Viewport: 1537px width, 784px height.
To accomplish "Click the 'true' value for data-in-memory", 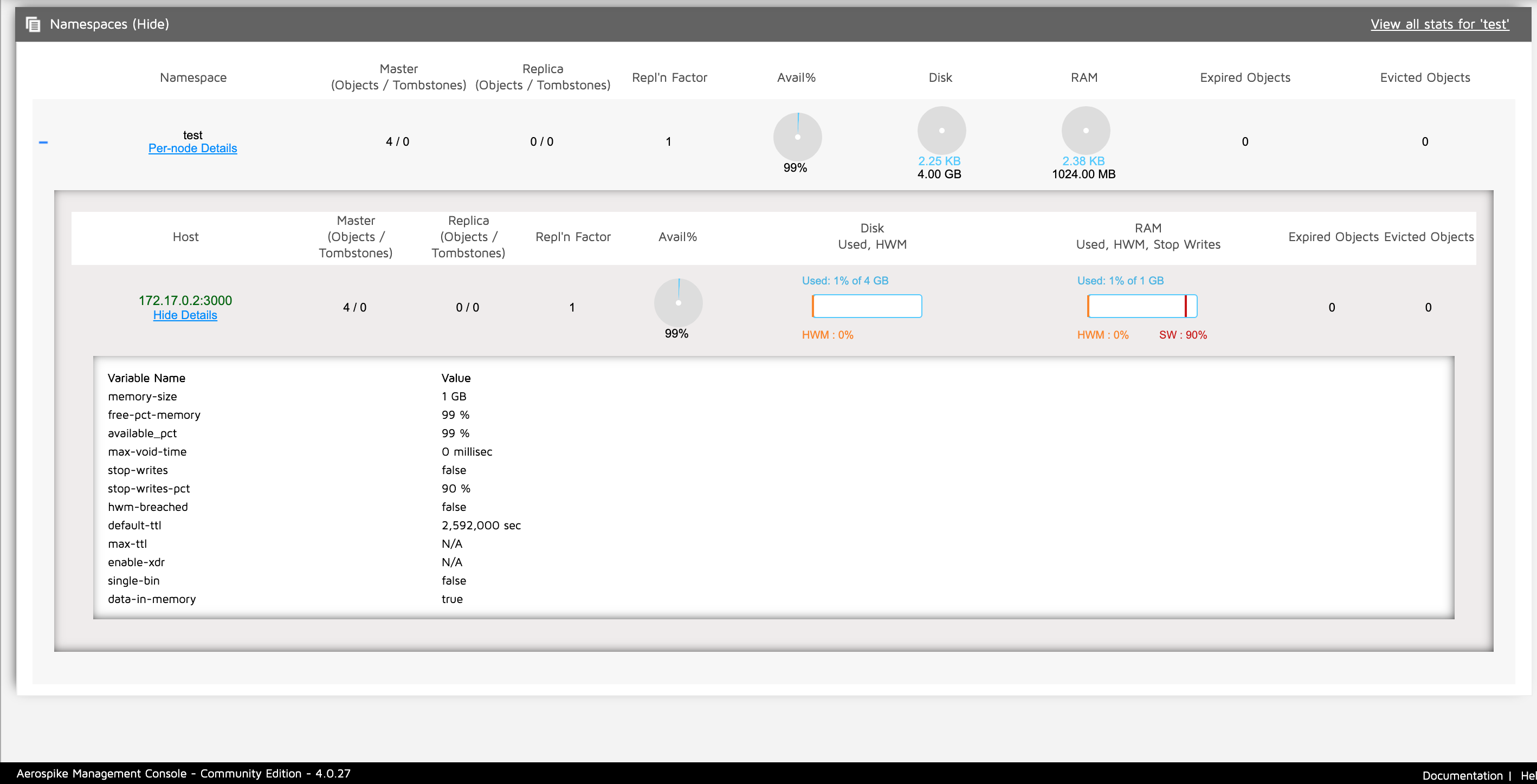I will click(451, 599).
